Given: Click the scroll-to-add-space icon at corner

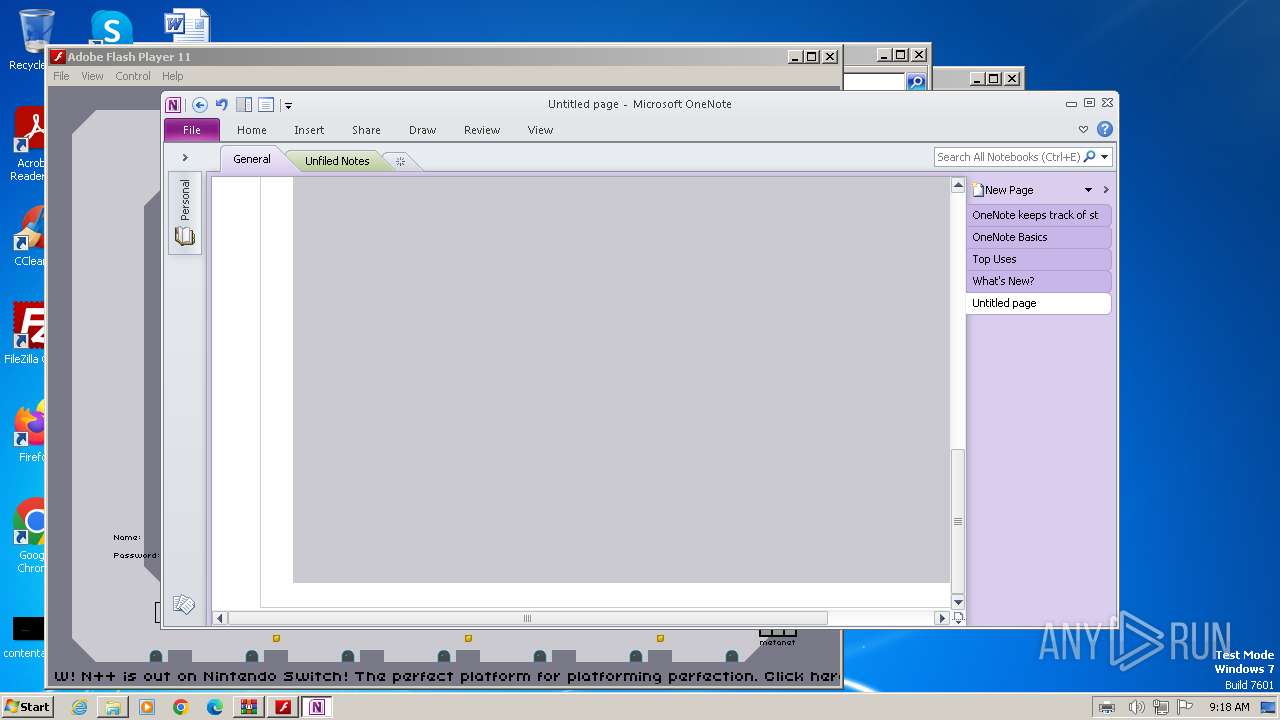Looking at the screenshot, I should (x=958, y=618).
